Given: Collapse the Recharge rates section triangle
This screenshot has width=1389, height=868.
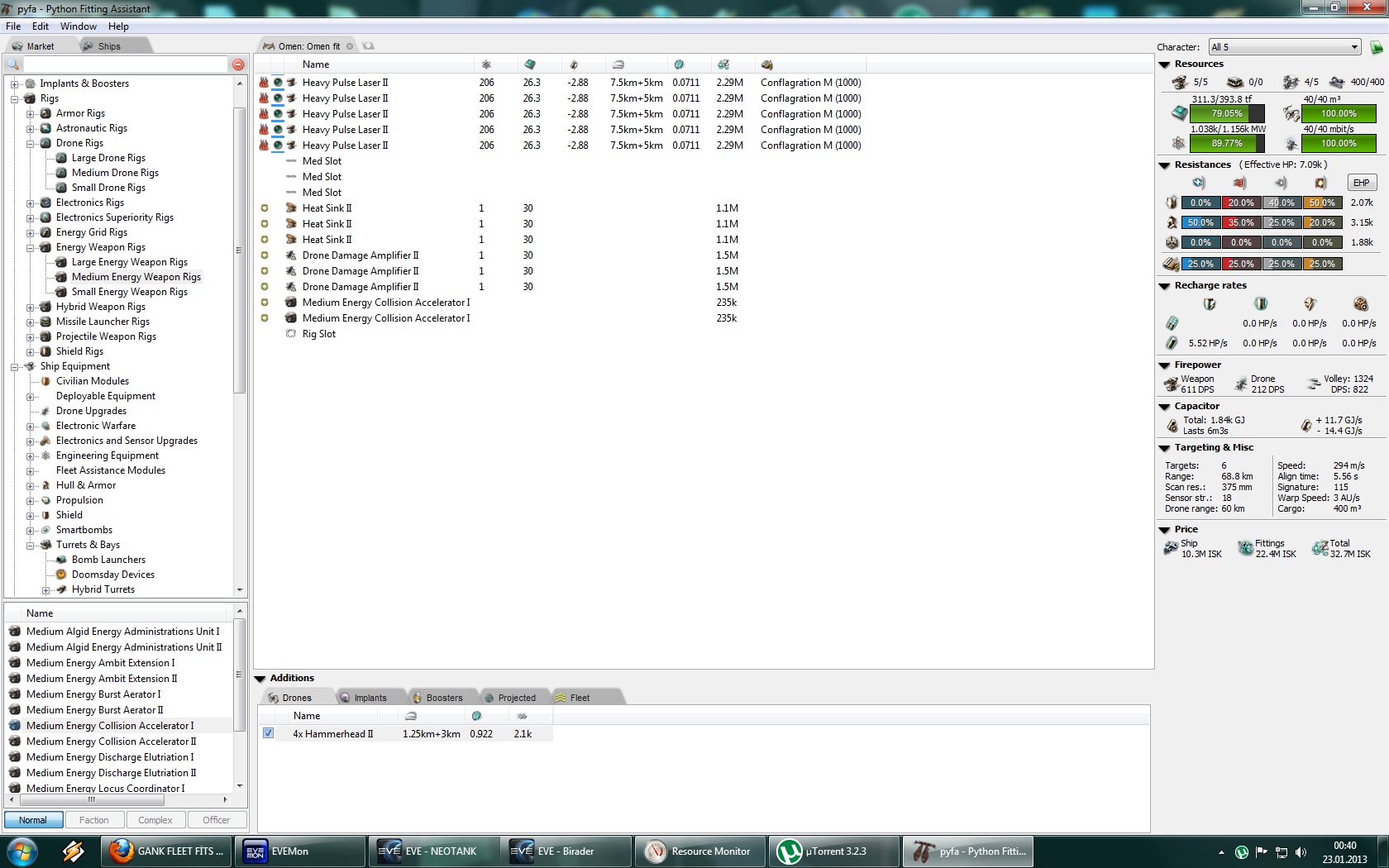Looking at the screenshot, I should pyautogui.click(x=1164, y=286).
